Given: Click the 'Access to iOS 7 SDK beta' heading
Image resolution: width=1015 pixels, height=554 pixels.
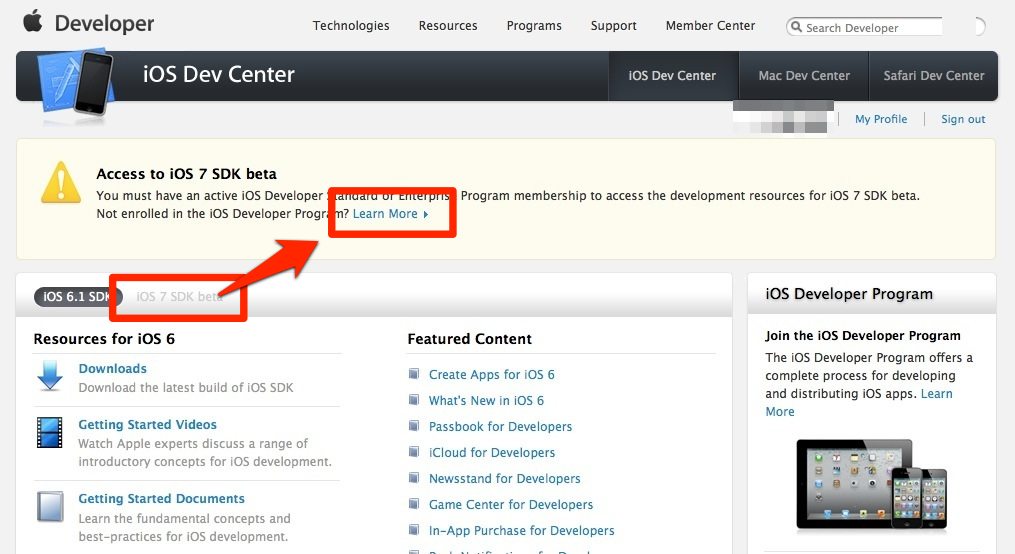Looking at the screenshot, I should [186, 173].
